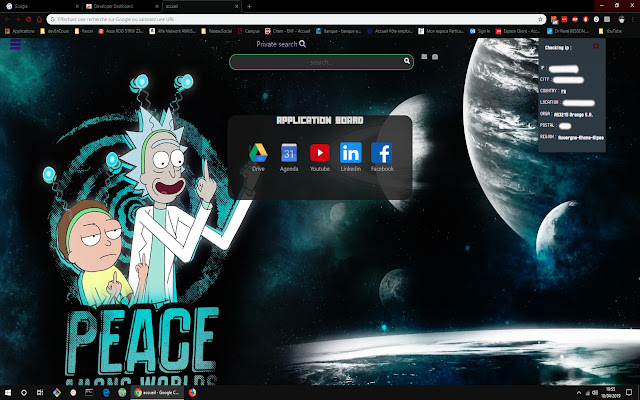Open the command prompt taskbar icon

89,393
